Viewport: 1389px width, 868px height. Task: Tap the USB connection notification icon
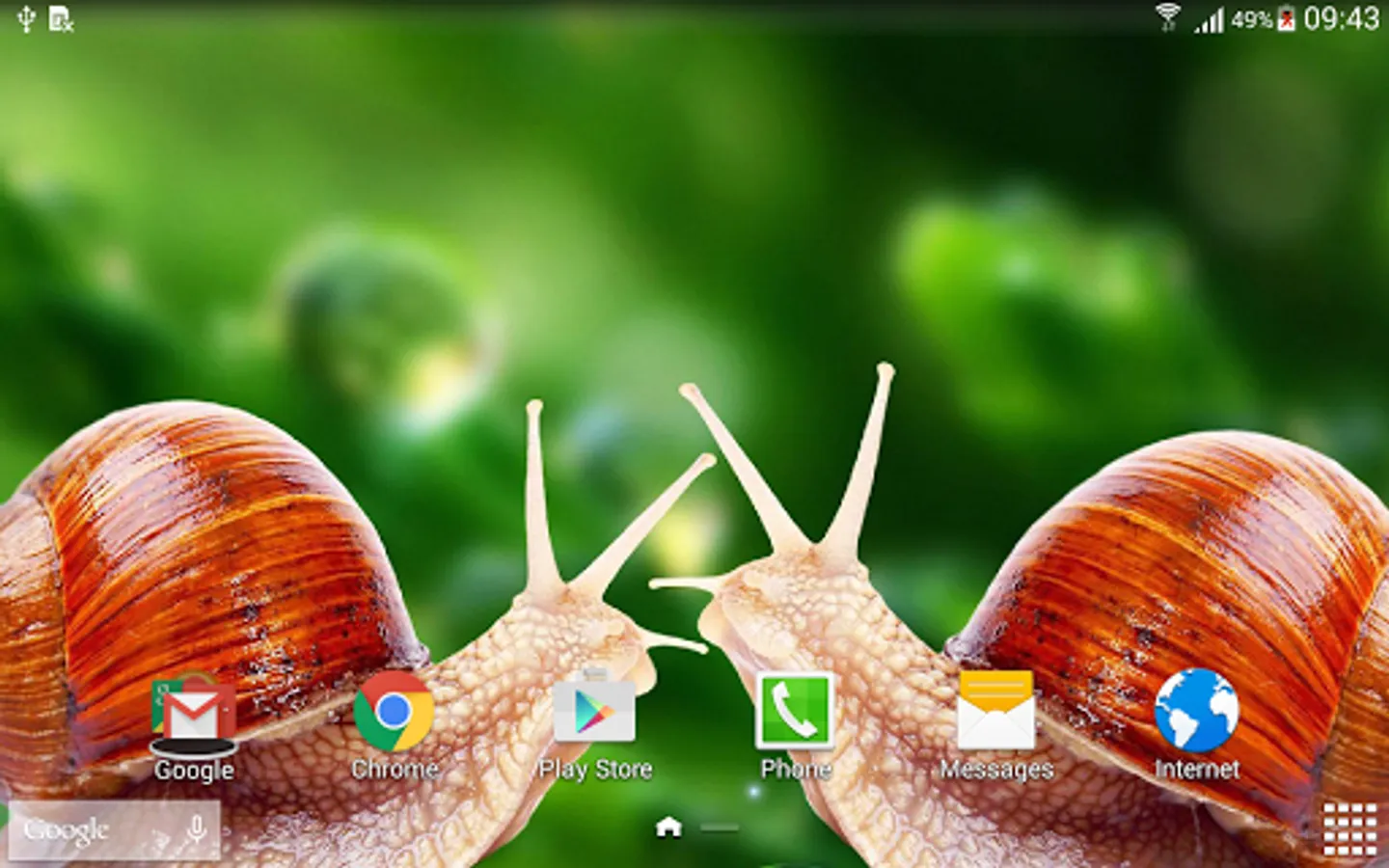(x=26, y=18)
